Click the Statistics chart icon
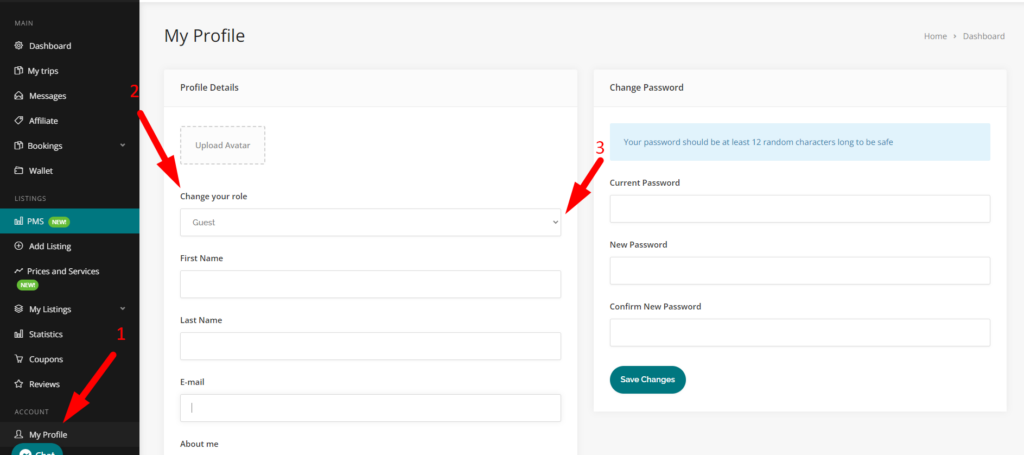This screenshot has width=1024, height=455. pyautogui.click(x=19, y=334)
